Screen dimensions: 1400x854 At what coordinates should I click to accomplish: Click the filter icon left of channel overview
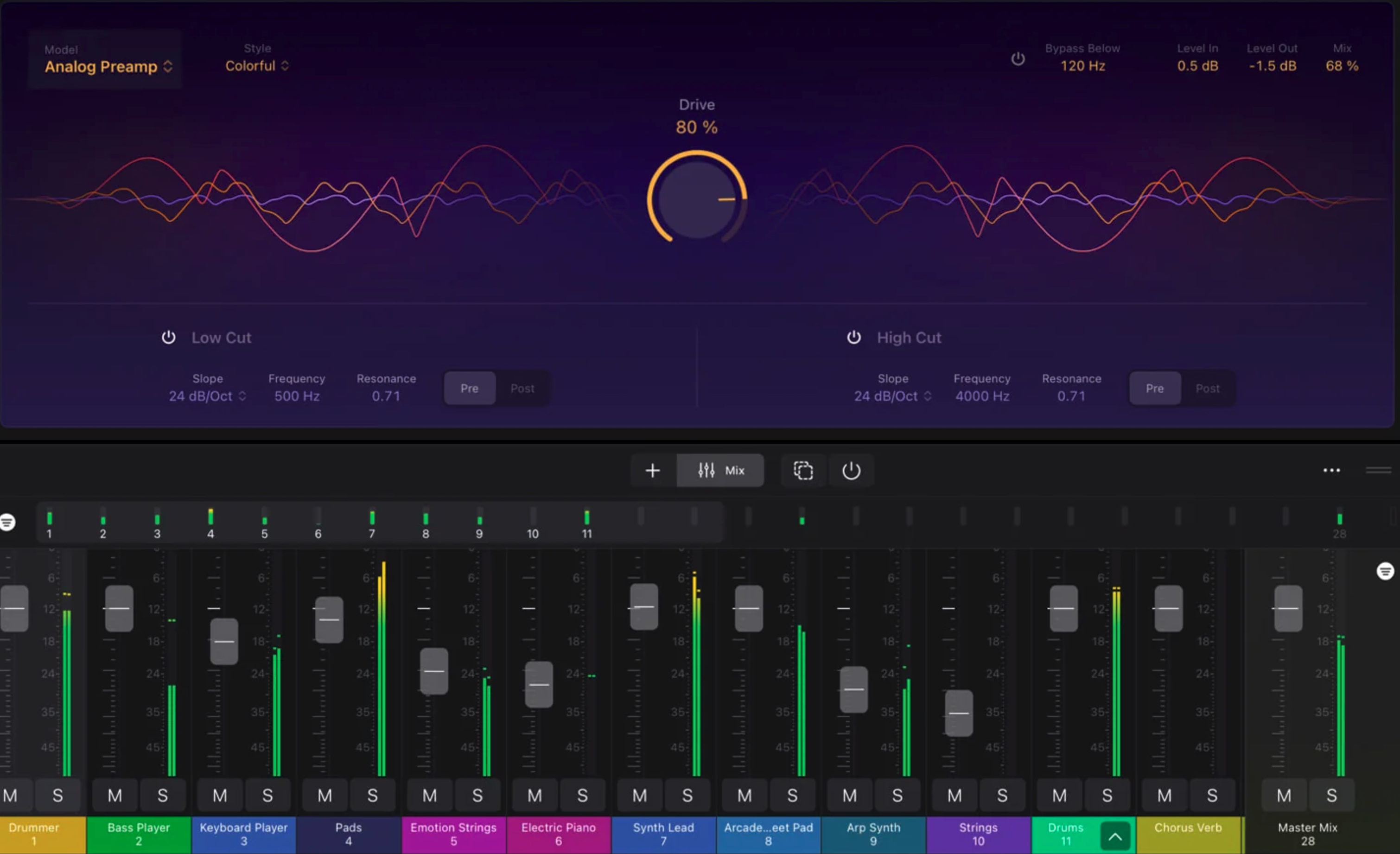coord(7,522)
